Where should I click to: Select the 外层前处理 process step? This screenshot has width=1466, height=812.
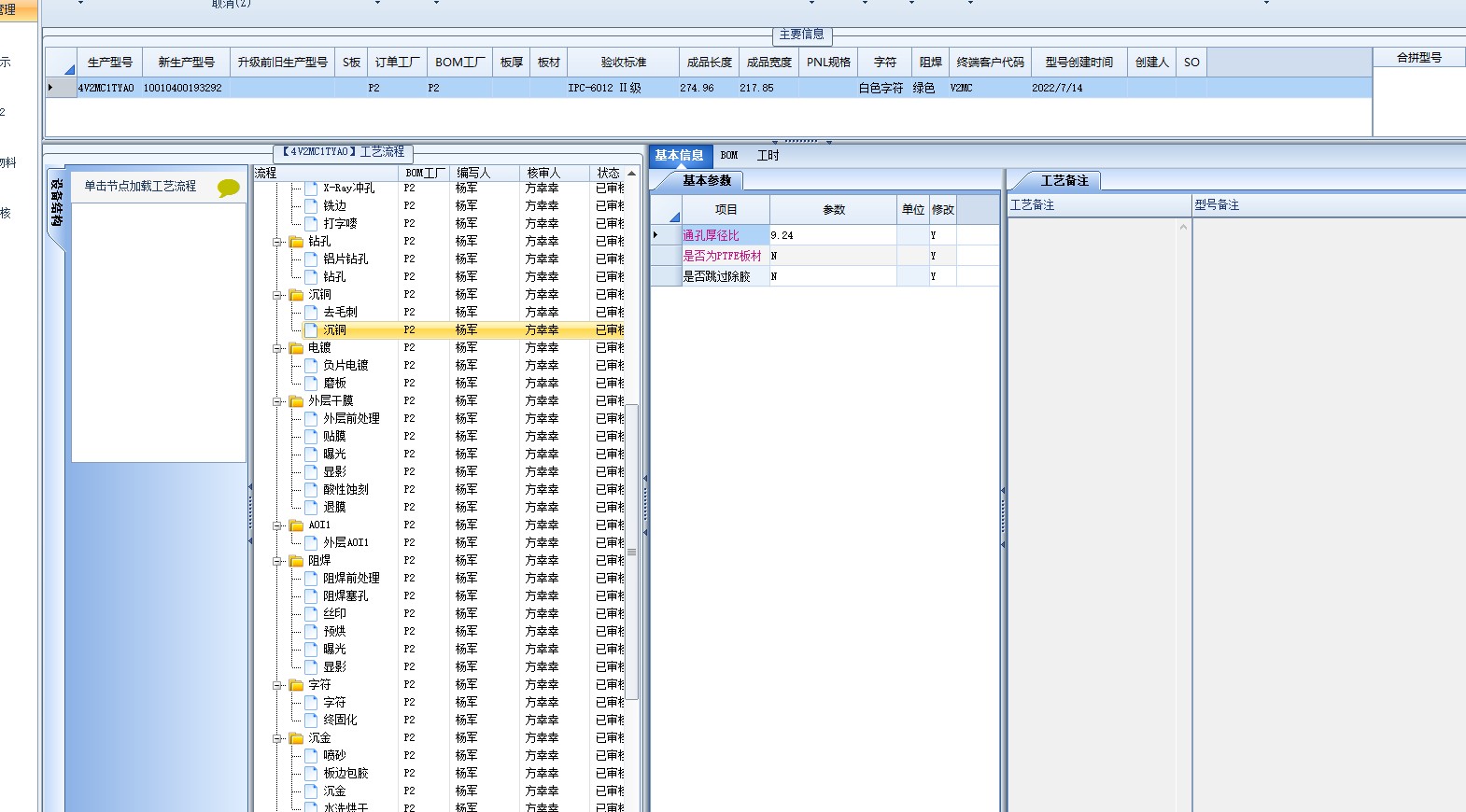(x=351, y=418)
